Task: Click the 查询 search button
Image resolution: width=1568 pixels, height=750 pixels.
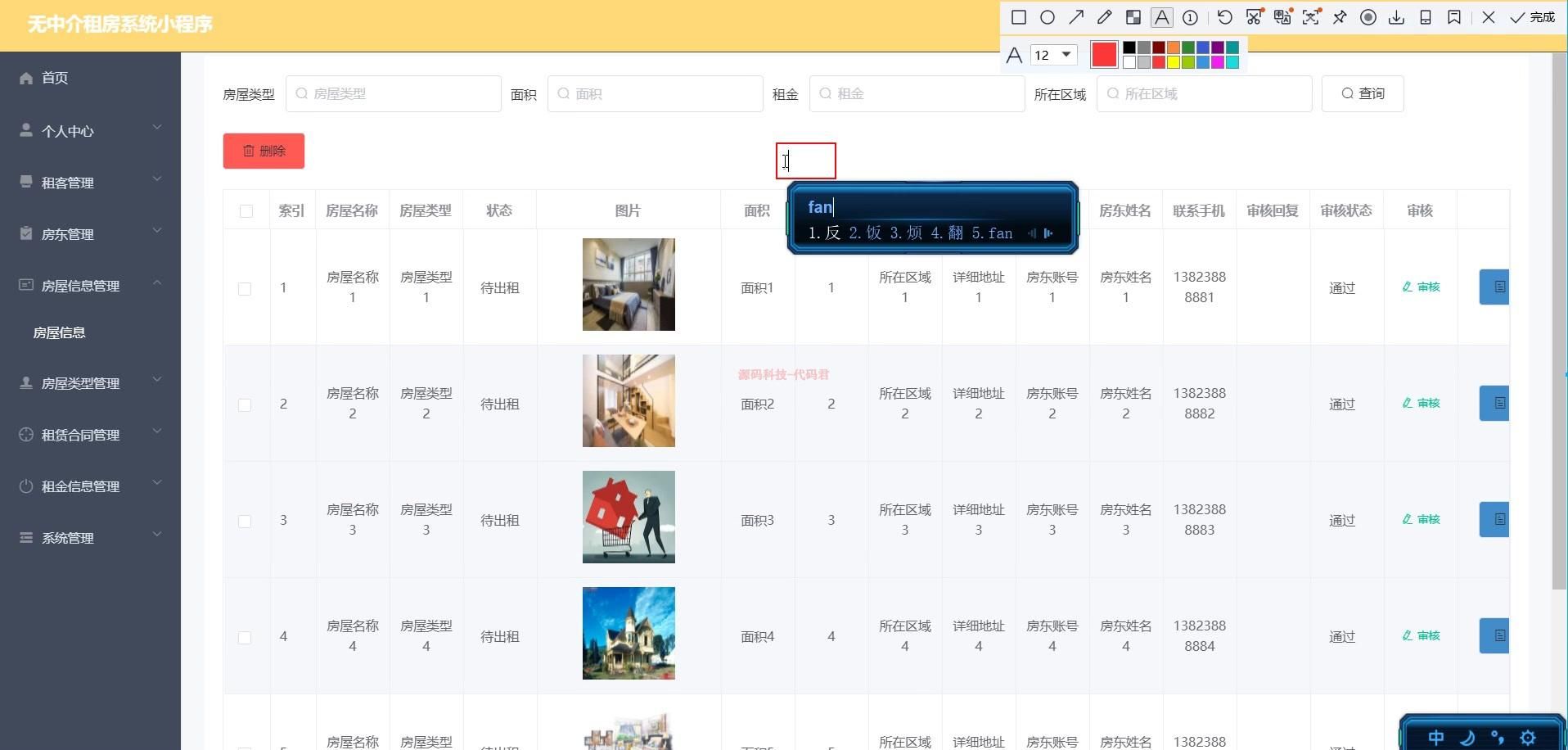Action: pos(1363,93)
